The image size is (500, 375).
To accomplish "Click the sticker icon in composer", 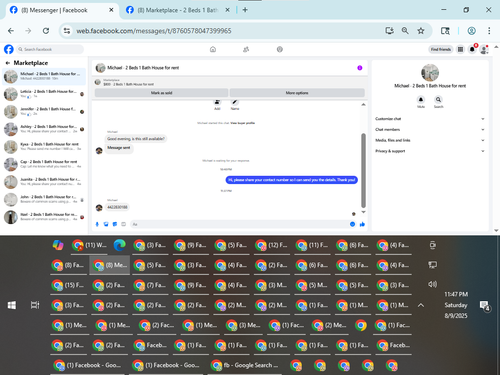I will pyautogui.click(x=115, y=224).
